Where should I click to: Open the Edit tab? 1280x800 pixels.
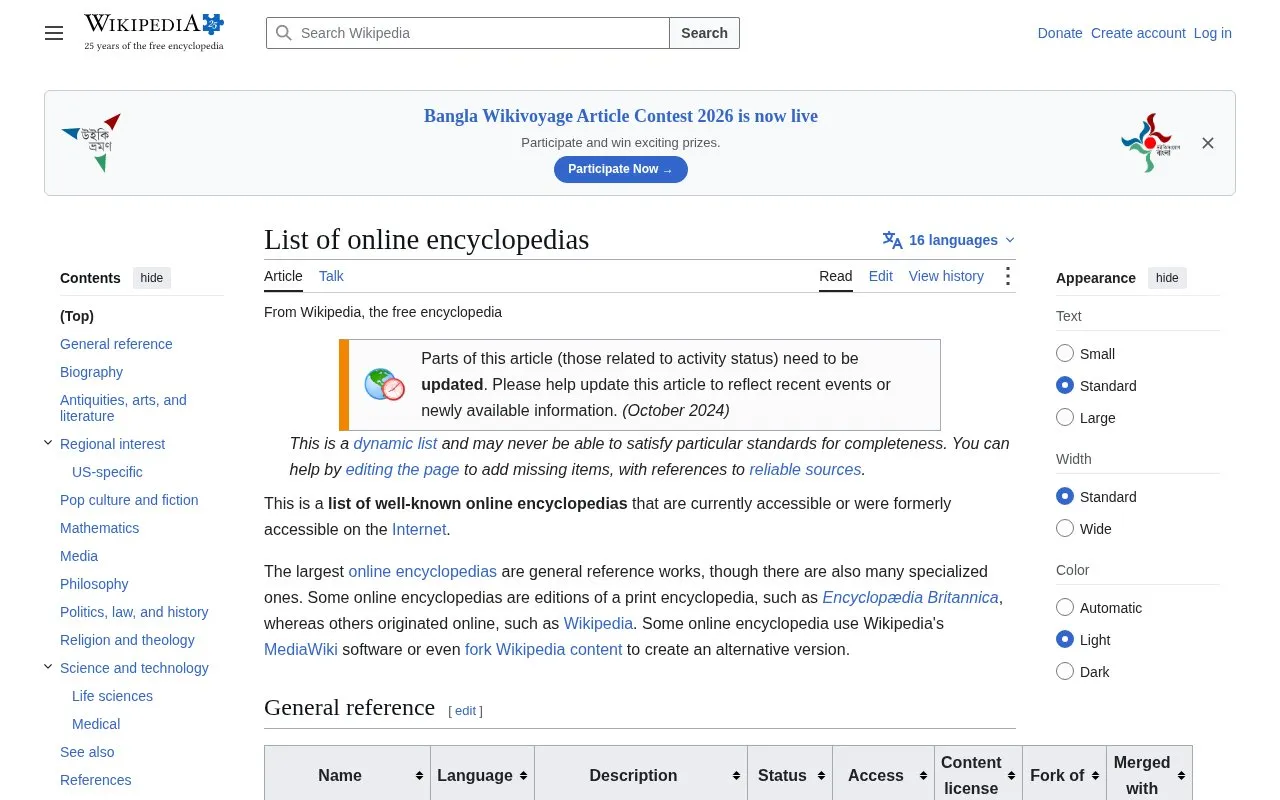point(881,276)
